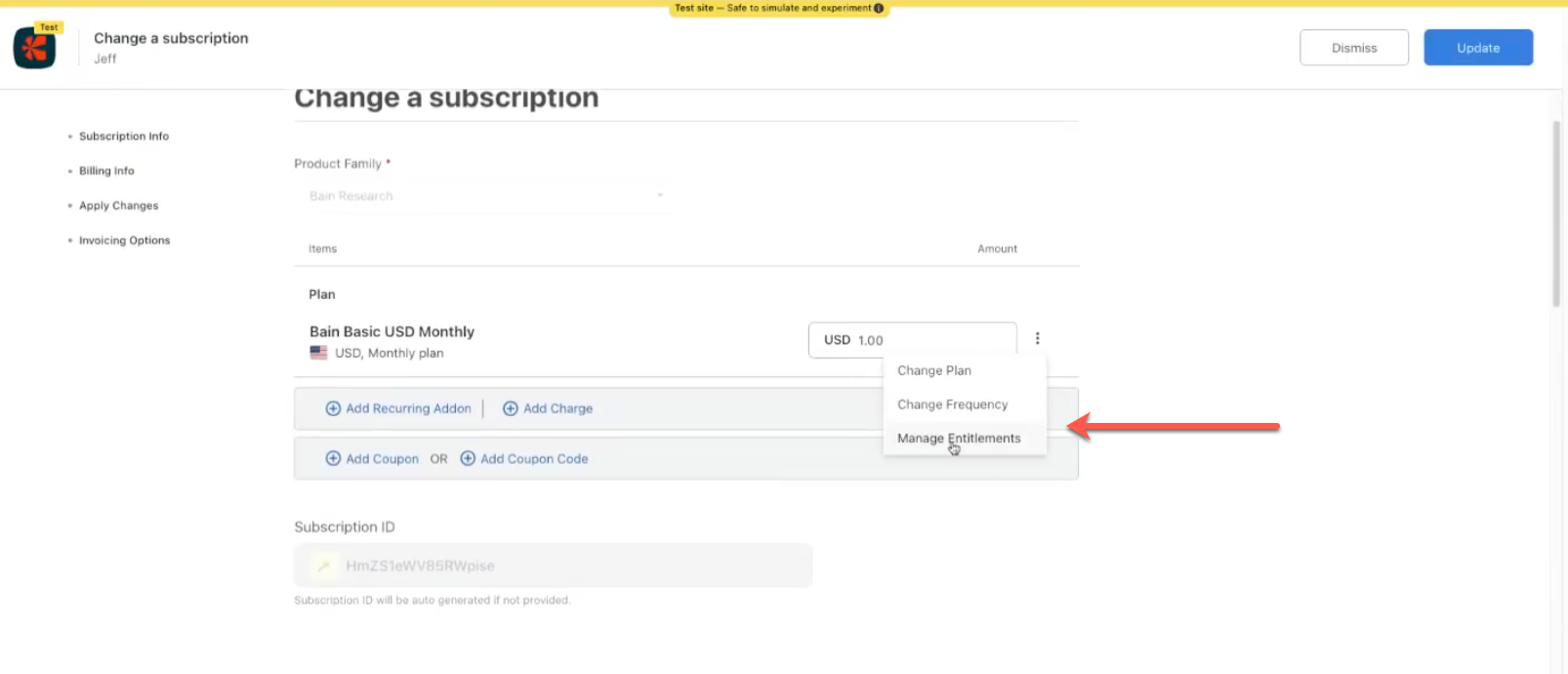
Task: Click the Chargebee logo icon
Action: [x=35, y=48]
